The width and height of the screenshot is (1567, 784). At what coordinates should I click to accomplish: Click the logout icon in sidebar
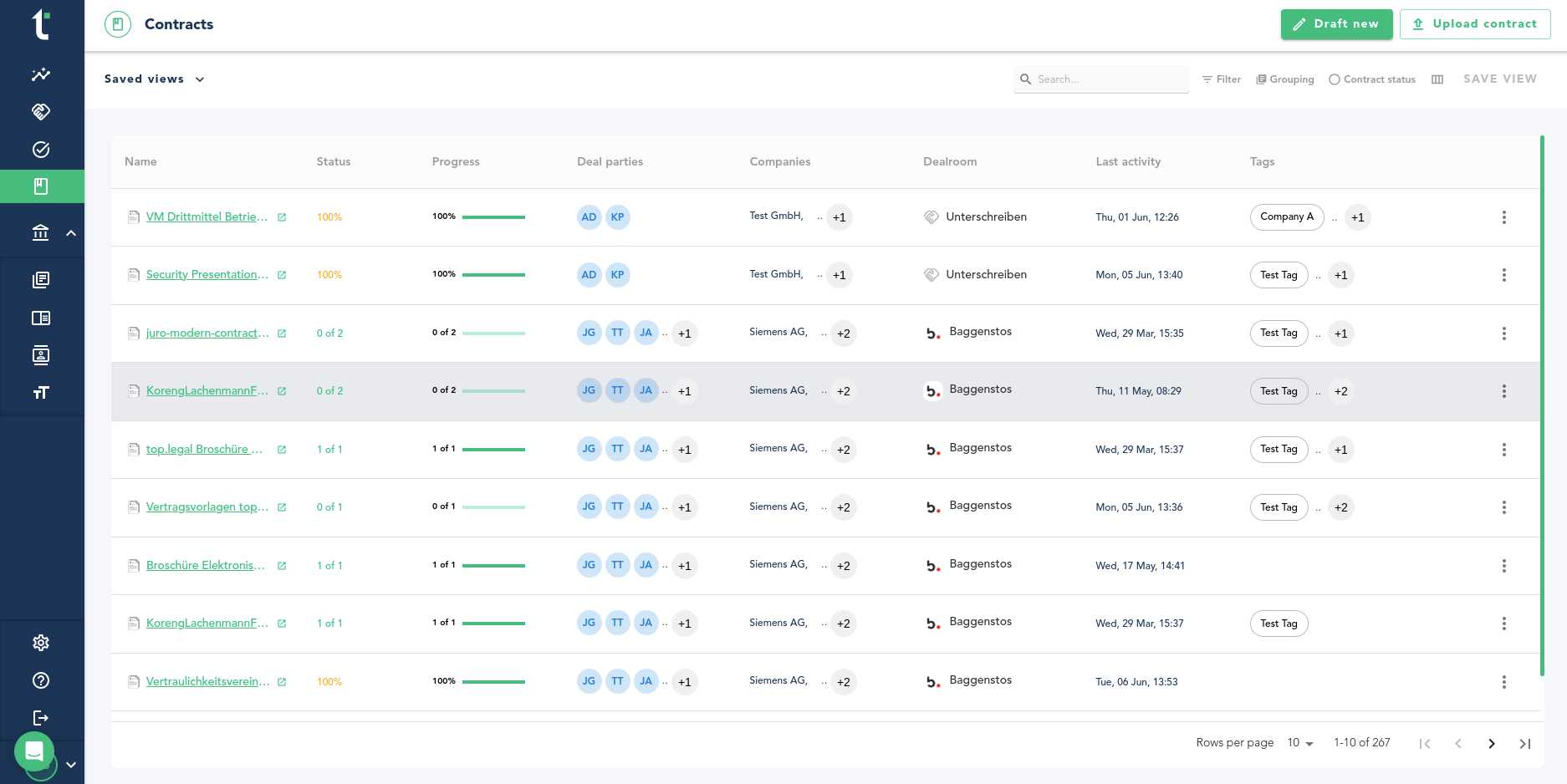(x=41, y=718)
